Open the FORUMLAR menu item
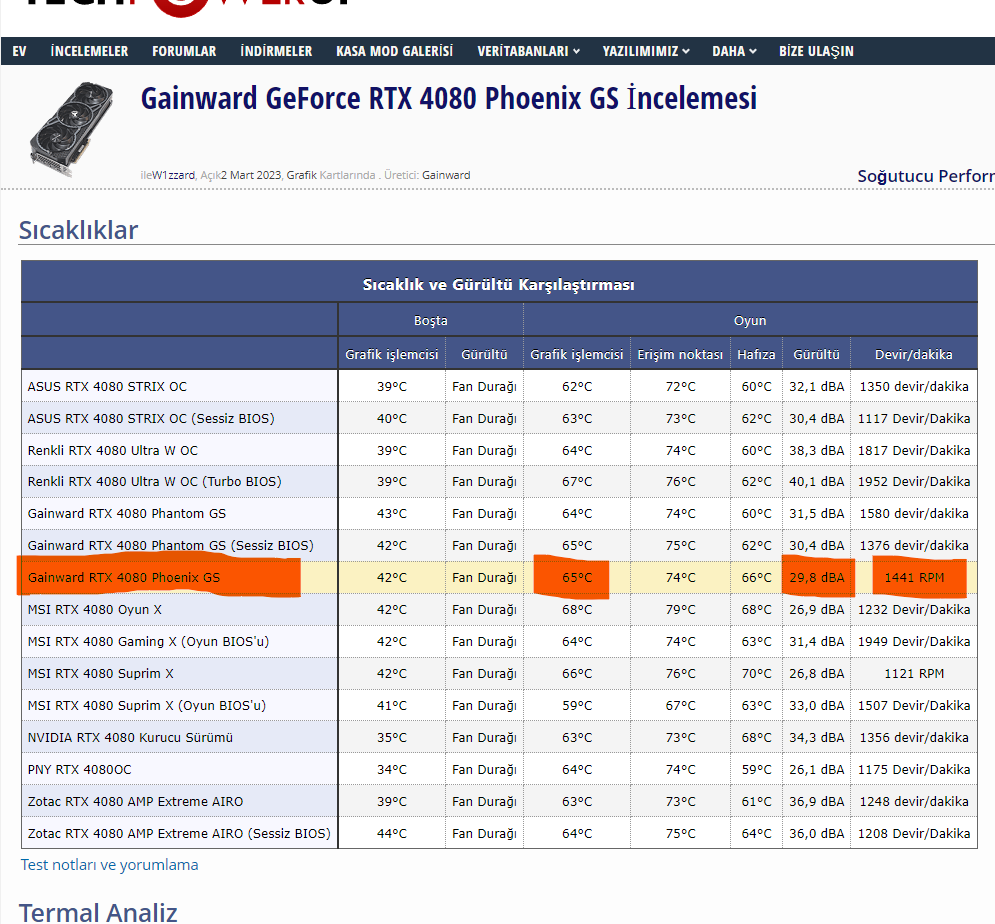This screenshot has height=924, width=995. 184,51
